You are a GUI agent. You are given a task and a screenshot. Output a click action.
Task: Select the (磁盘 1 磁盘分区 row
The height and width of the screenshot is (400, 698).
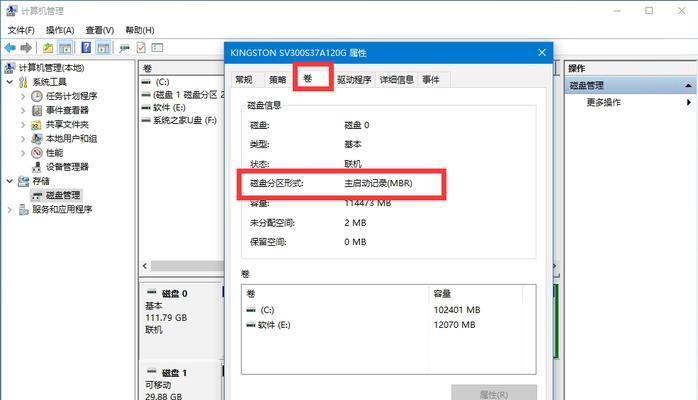tap(182, 95)
